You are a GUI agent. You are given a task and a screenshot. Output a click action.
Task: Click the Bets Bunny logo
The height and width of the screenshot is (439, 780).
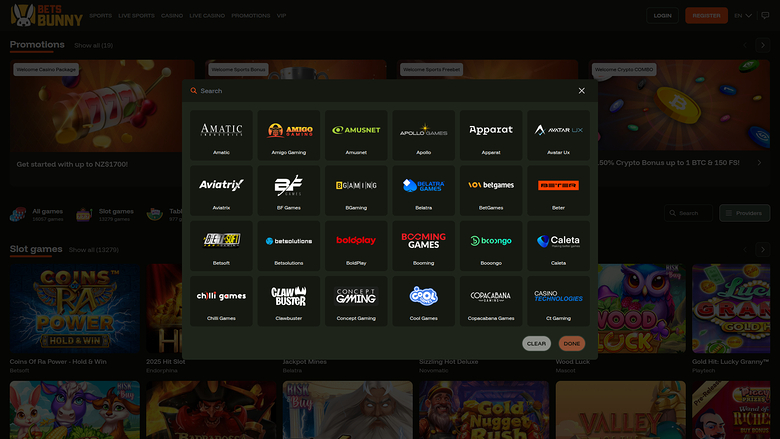pos(46,15)
